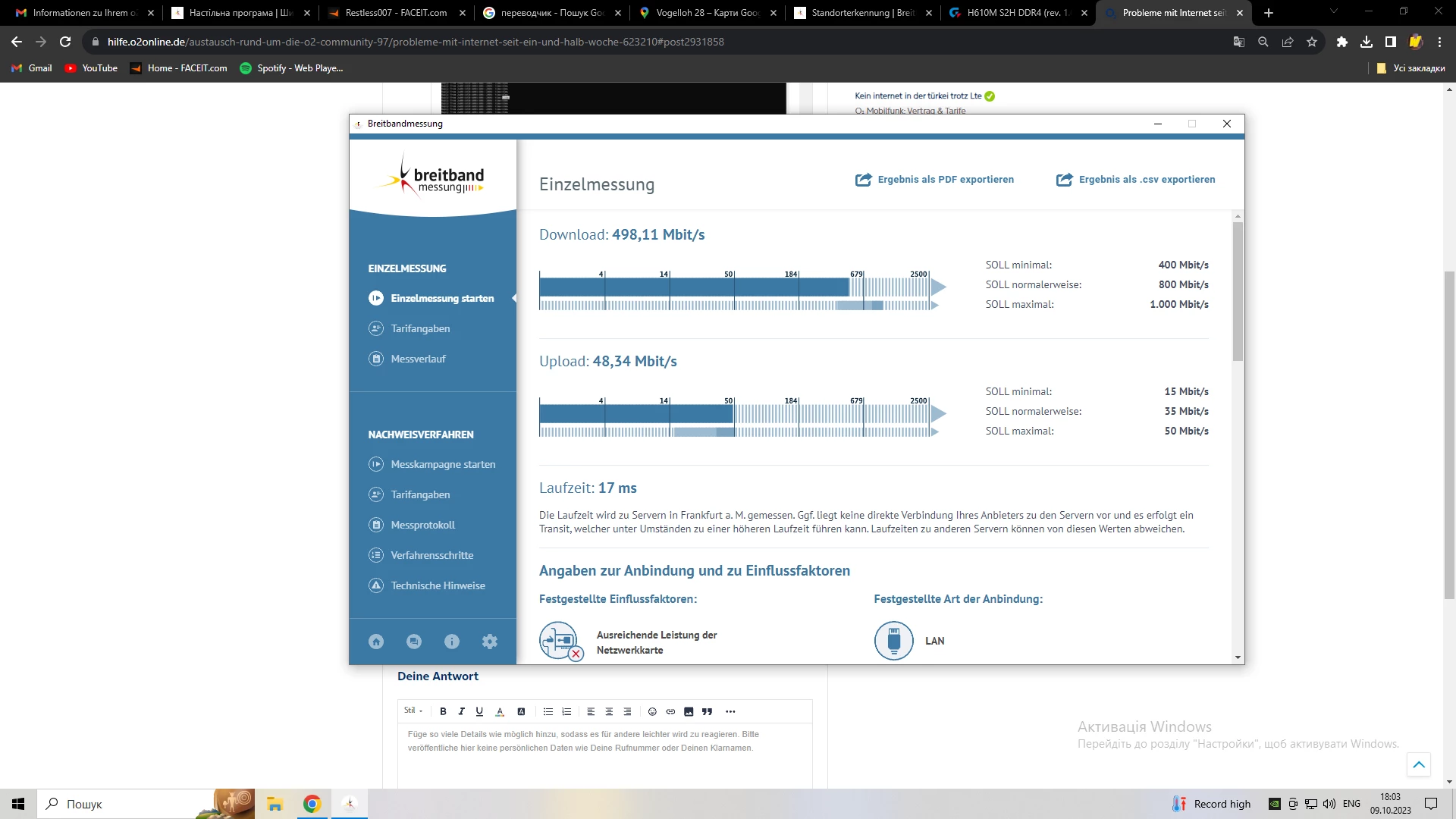The width and height of the screenshot is (1456, 819).
Task: Click the info icon in Breitbandmessung sidebar
Action: pyautogui.click(x=452, y=642)
